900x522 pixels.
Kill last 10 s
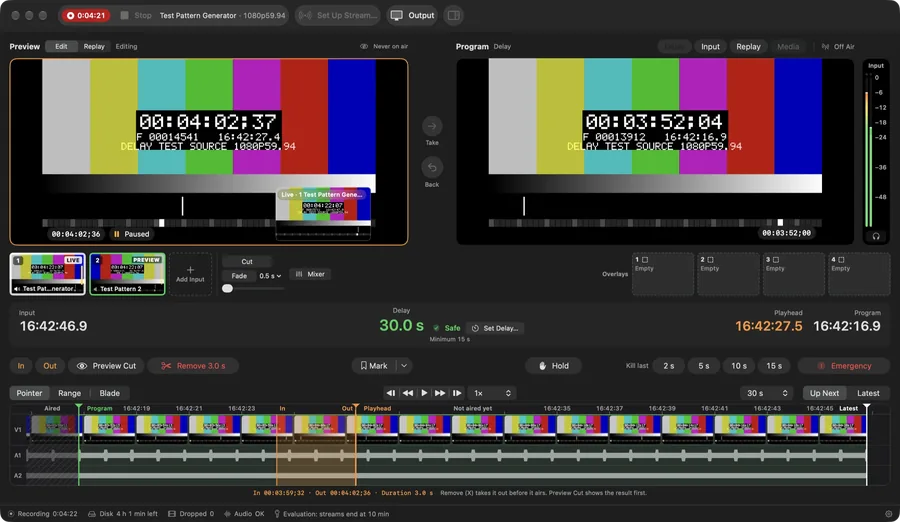click(x=739, y=366)
